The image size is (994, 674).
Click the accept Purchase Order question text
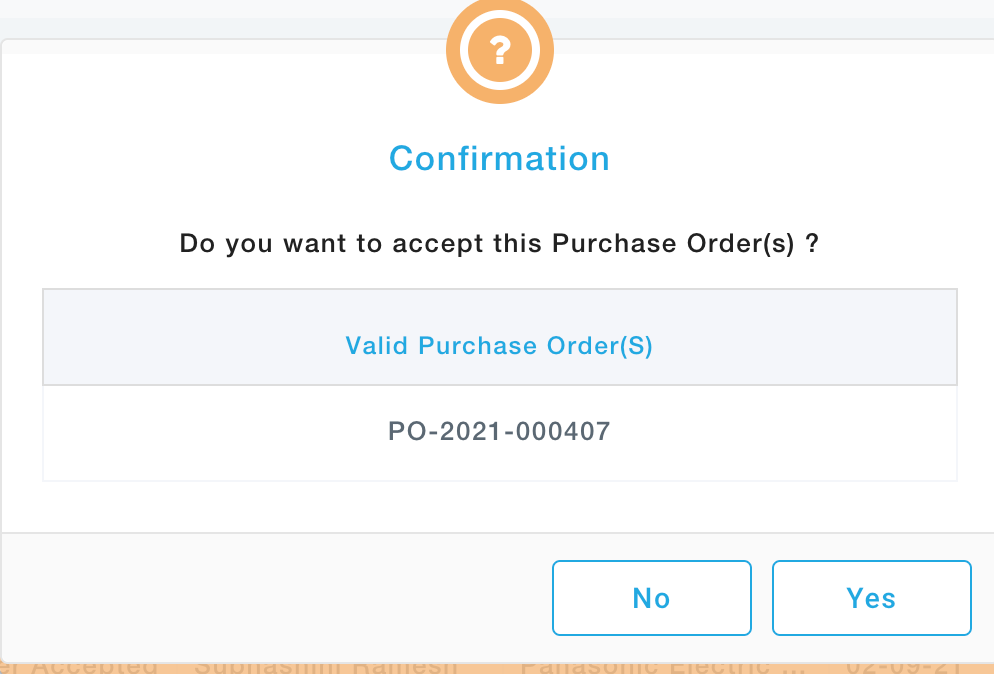coord(499,243)
